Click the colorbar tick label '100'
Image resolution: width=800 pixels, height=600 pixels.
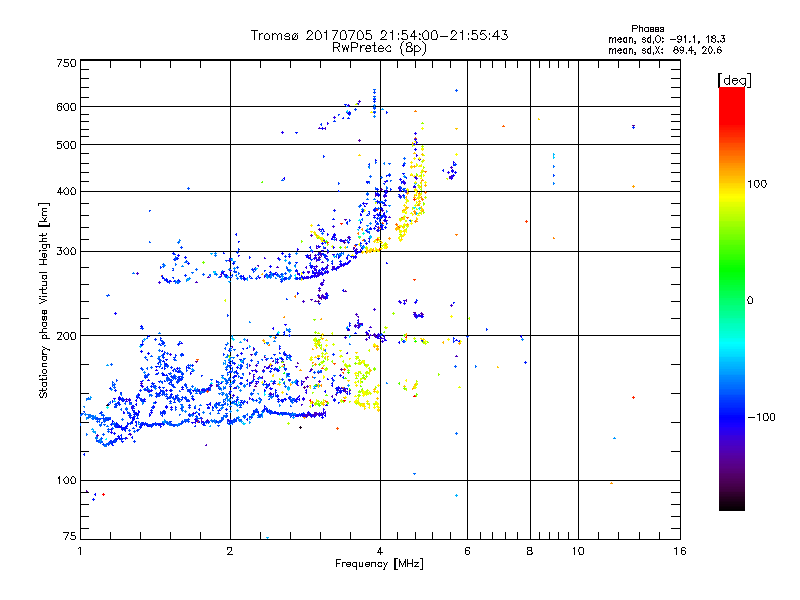click(757, 184)
